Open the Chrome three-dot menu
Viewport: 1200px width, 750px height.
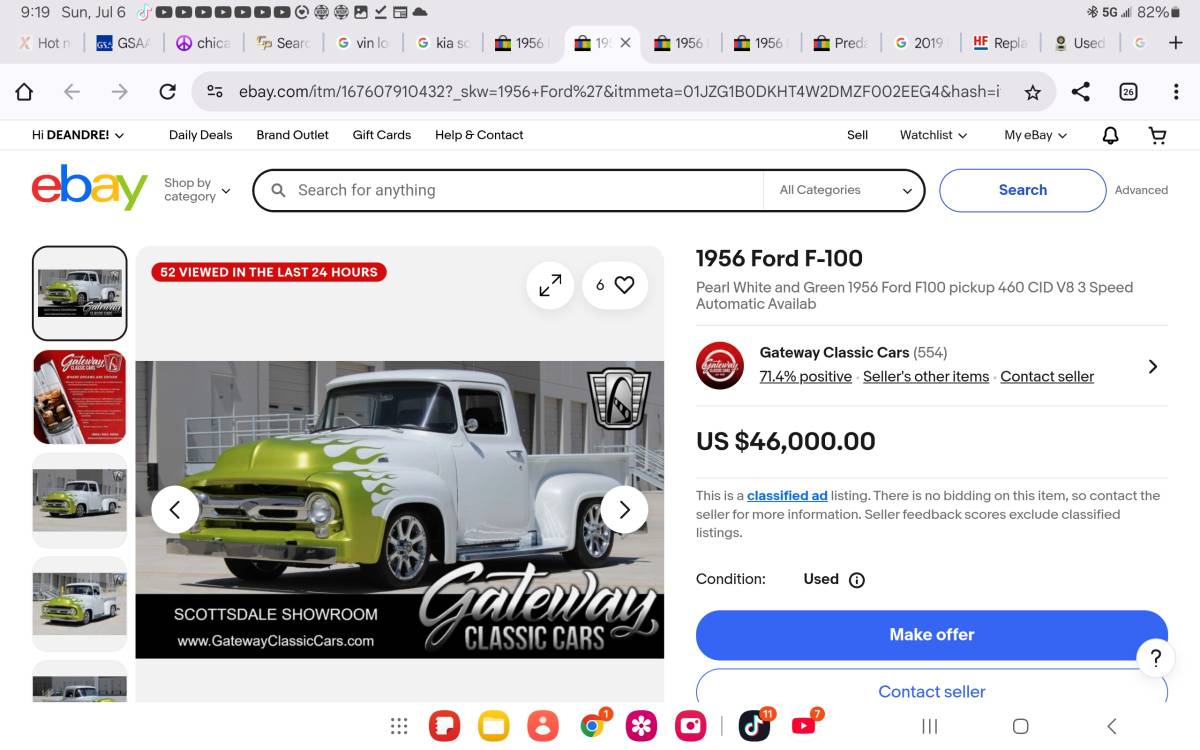coord(1176,92)
